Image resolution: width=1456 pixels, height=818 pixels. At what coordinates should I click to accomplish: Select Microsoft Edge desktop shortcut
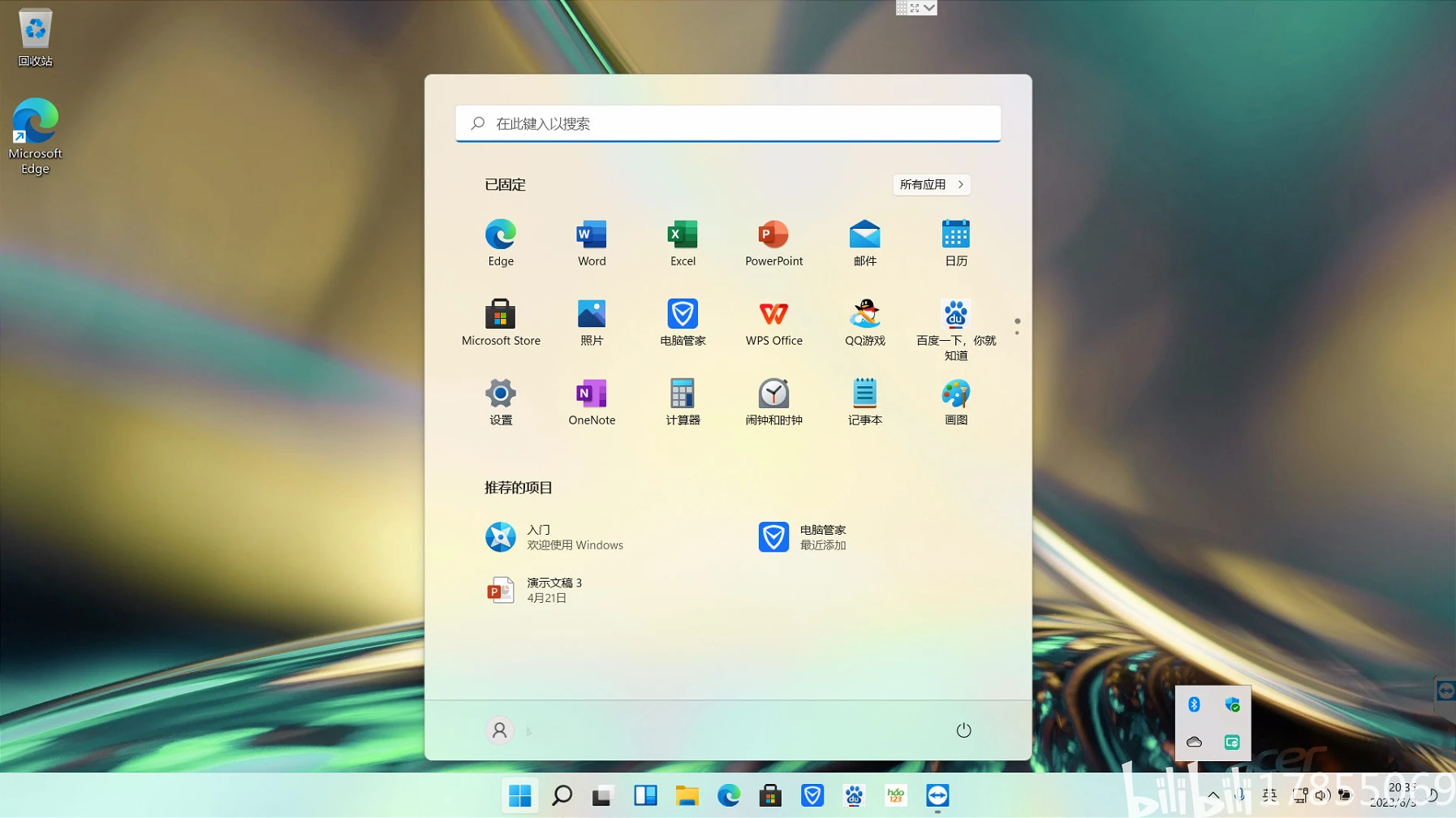point(35,136)
